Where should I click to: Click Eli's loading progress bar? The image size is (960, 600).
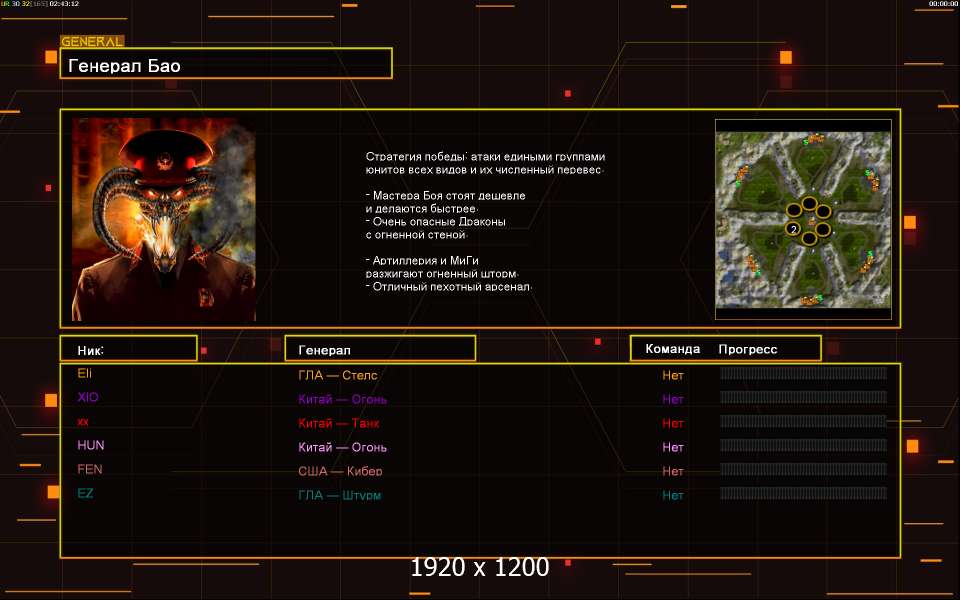803,373
